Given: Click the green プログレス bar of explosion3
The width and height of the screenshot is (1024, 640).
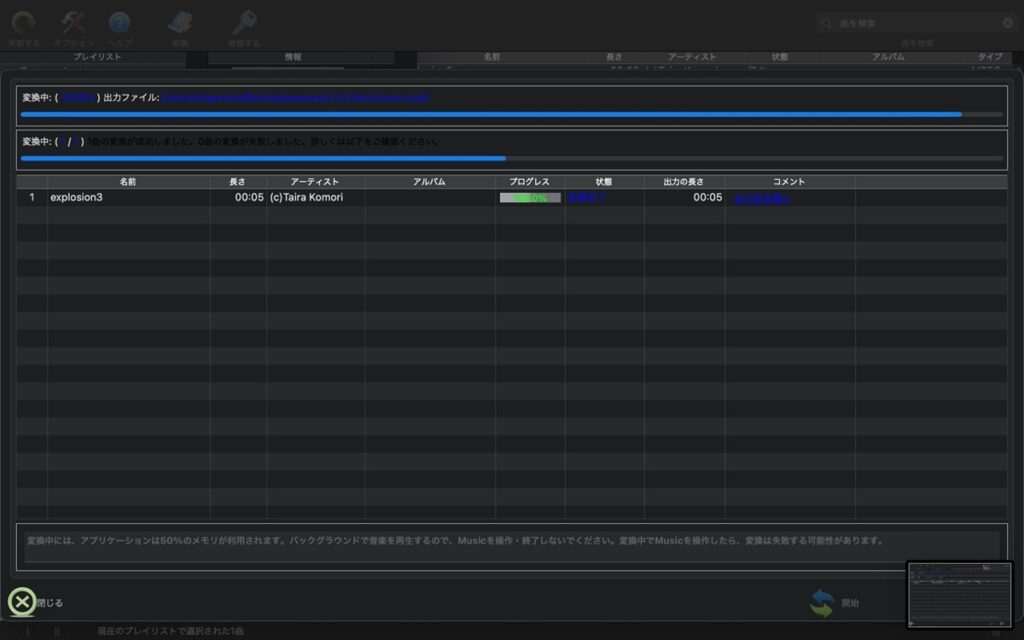Looking at the screenshot, I should [x=530, y=197].
